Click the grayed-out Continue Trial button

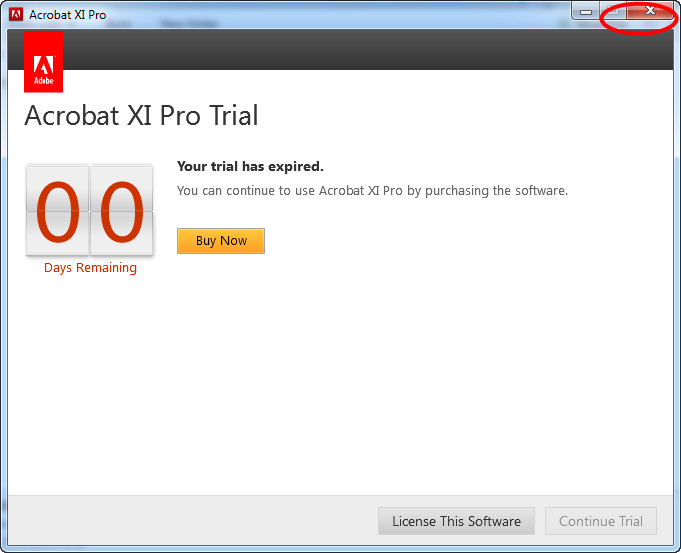(x=601, y=521)
